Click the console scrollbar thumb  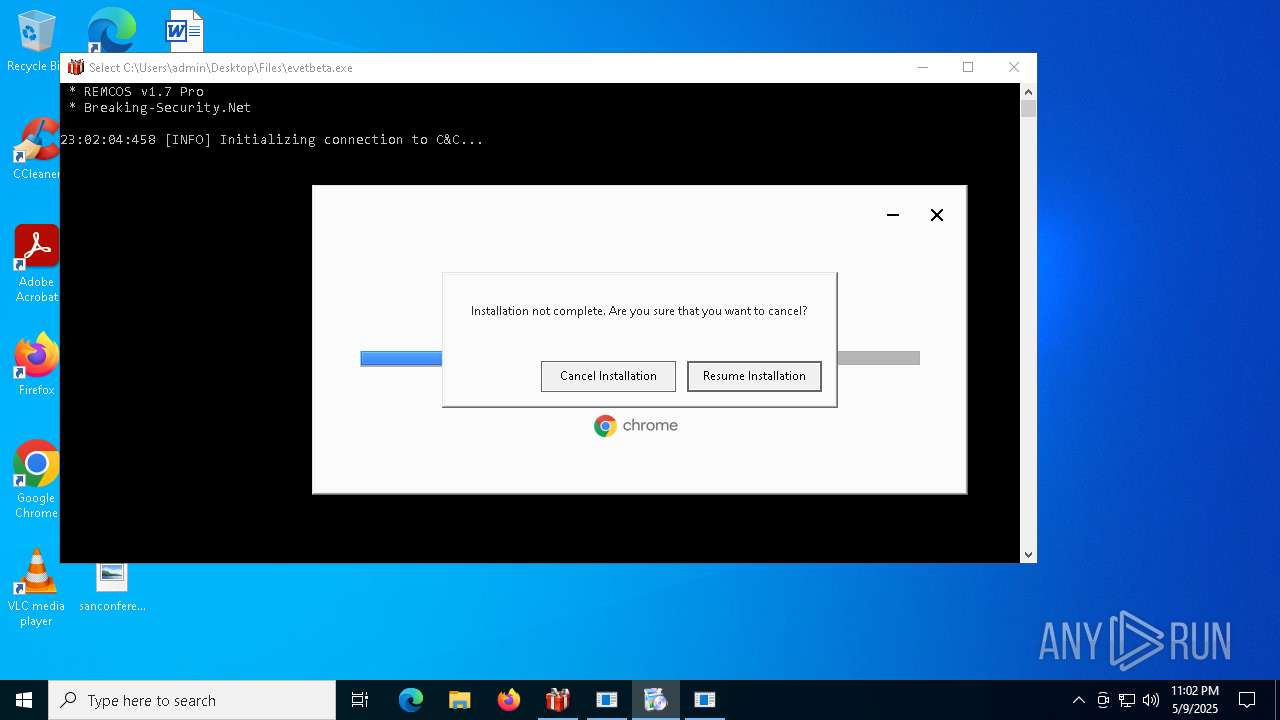(x=1028, y=108)
